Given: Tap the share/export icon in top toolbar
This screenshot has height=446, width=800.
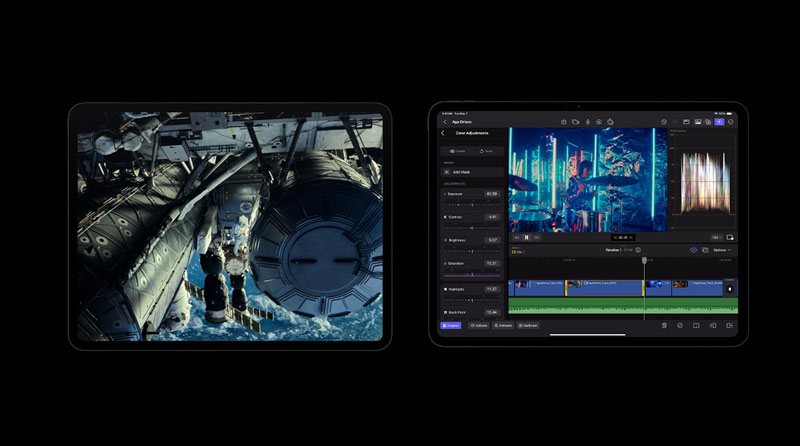Looking at the screenshot, I should (610, 122).
